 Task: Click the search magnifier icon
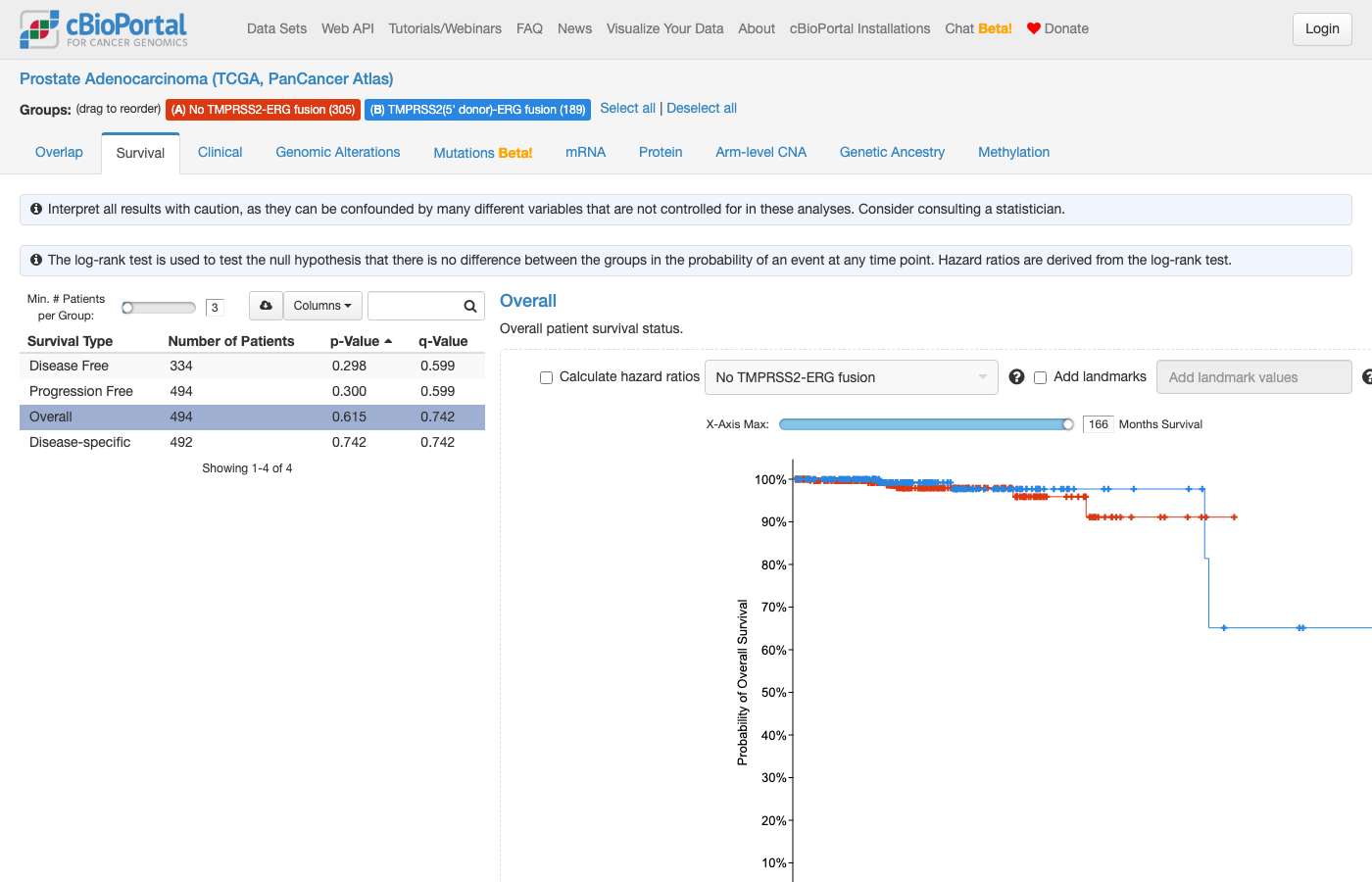470,306
